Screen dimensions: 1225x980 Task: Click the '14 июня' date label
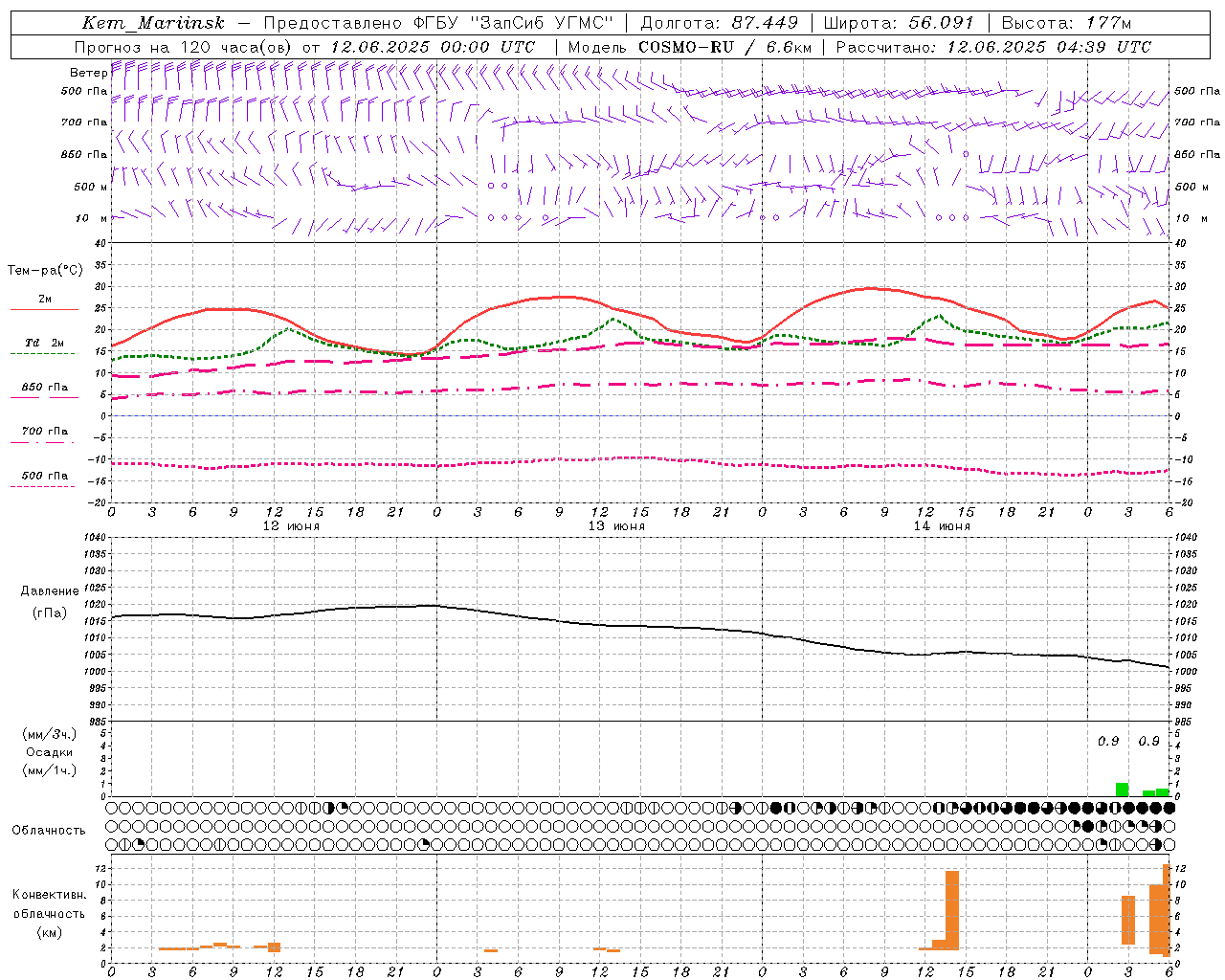click(x=942, y=526)
